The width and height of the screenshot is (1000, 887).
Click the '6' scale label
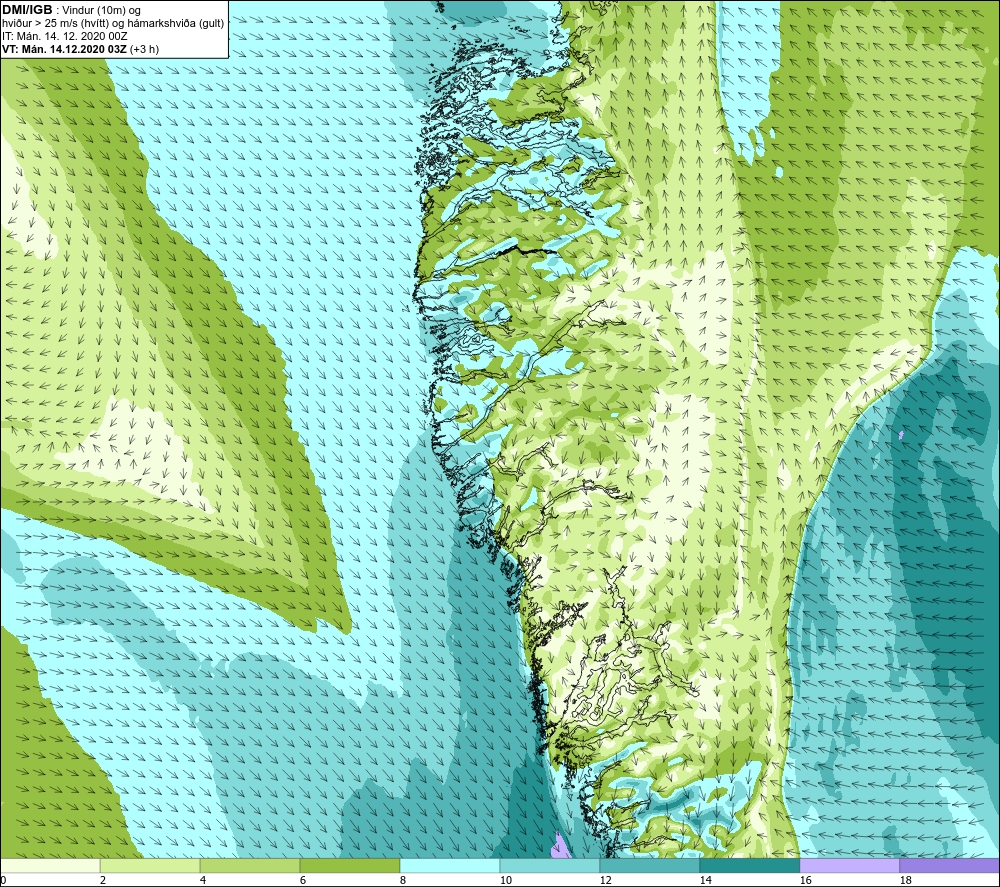pos(303,880)
